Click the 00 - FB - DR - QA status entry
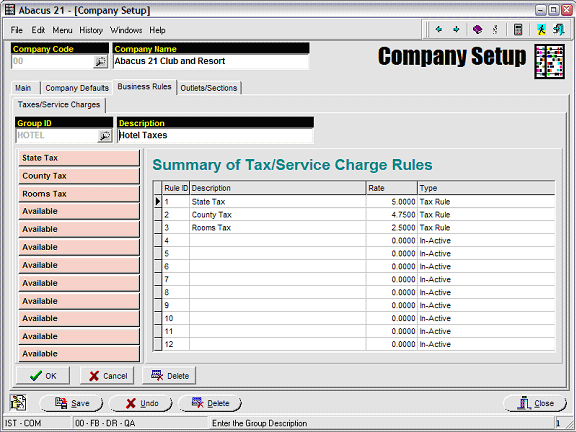576x432 pixels. pyautogui.click(x=140, y=423)
